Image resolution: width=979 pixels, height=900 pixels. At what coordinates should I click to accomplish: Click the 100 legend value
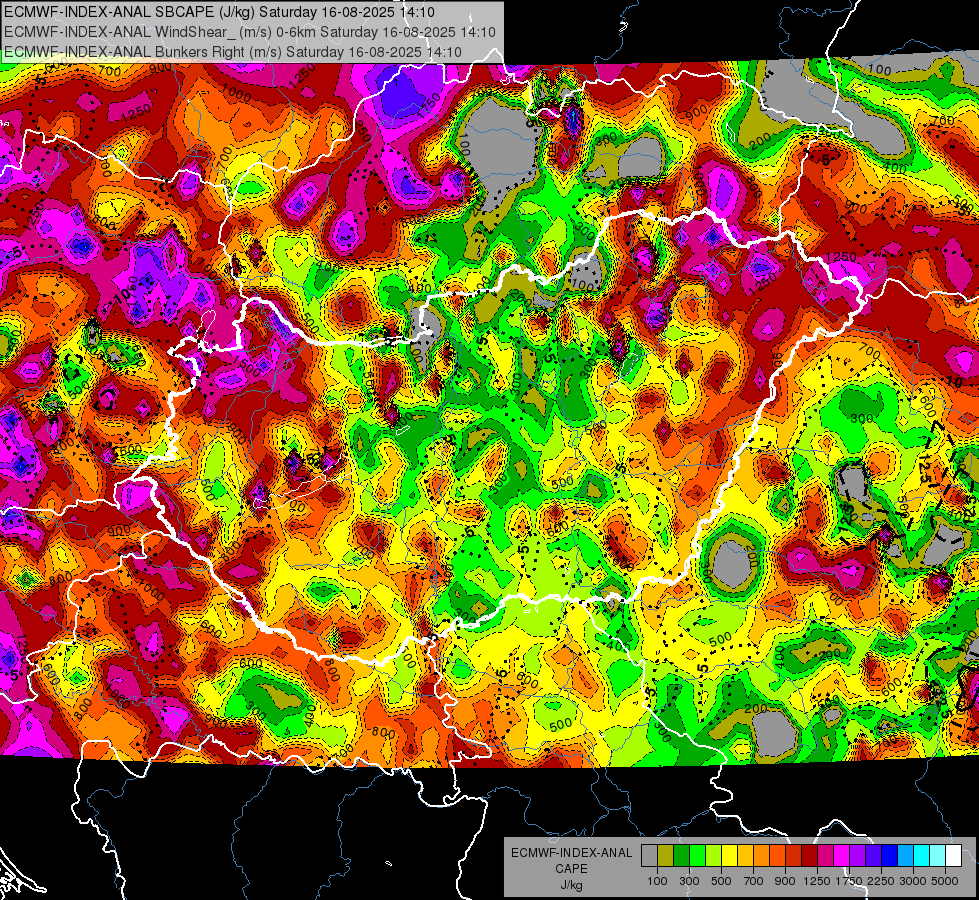click(657, 881)
